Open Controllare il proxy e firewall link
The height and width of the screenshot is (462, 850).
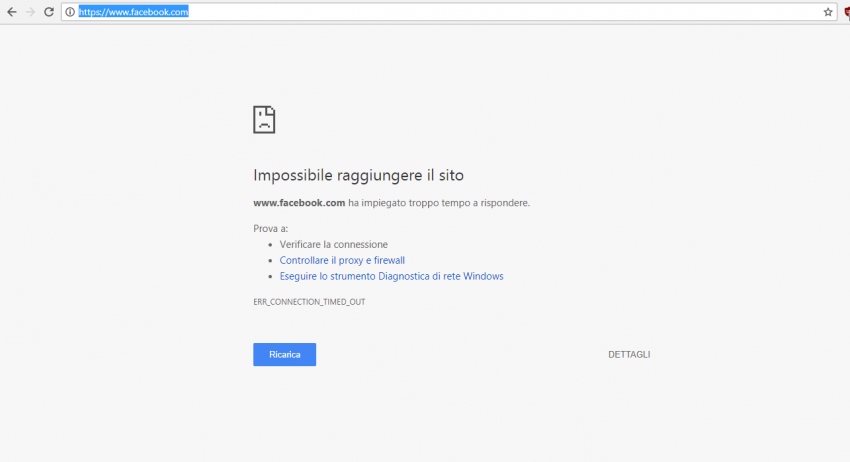342,260
